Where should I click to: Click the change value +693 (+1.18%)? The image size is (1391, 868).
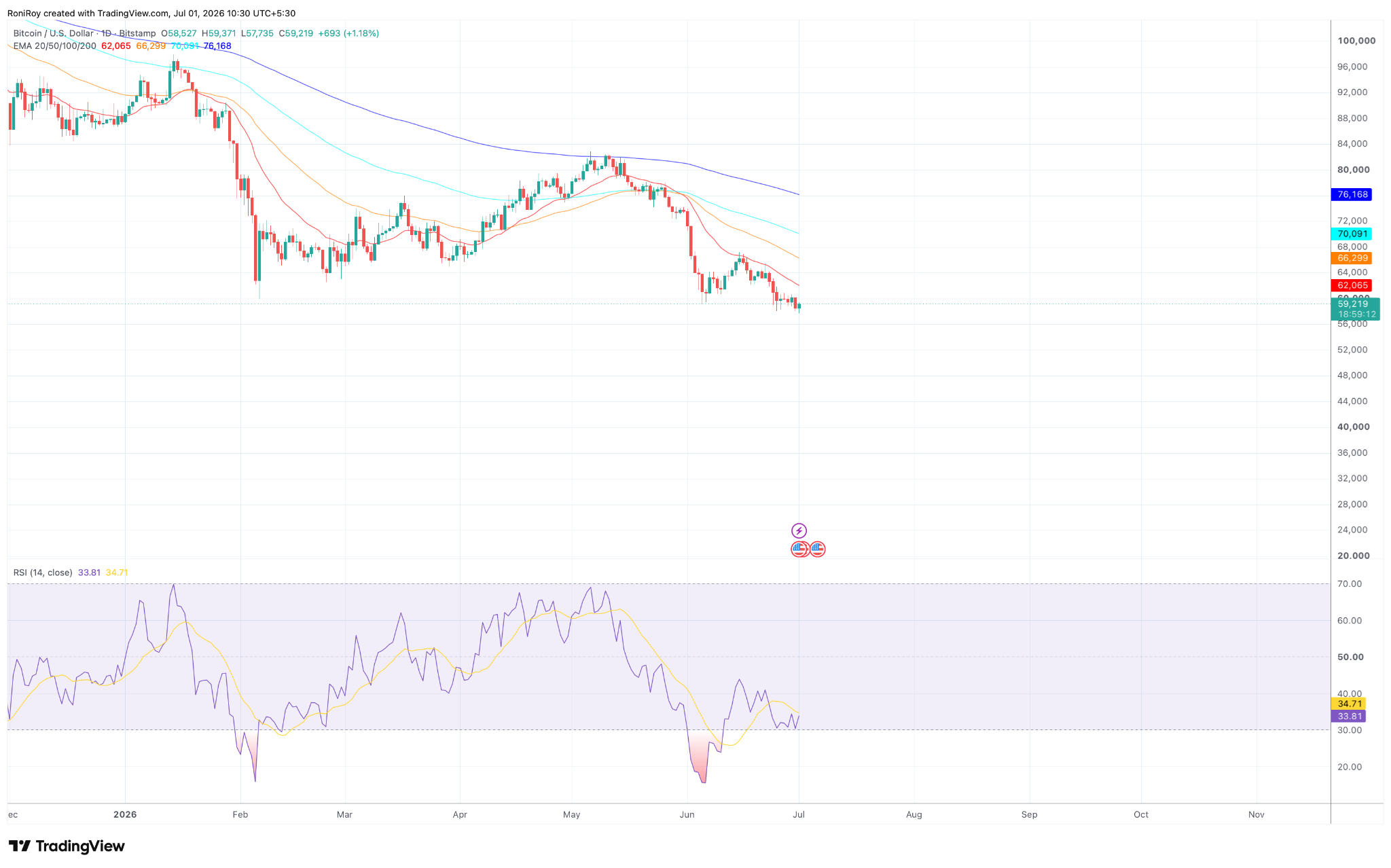click(348, 33)
